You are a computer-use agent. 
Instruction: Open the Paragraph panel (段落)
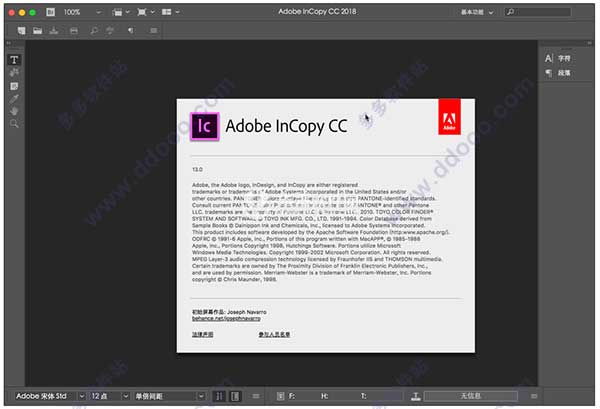[x=558, y=73]
